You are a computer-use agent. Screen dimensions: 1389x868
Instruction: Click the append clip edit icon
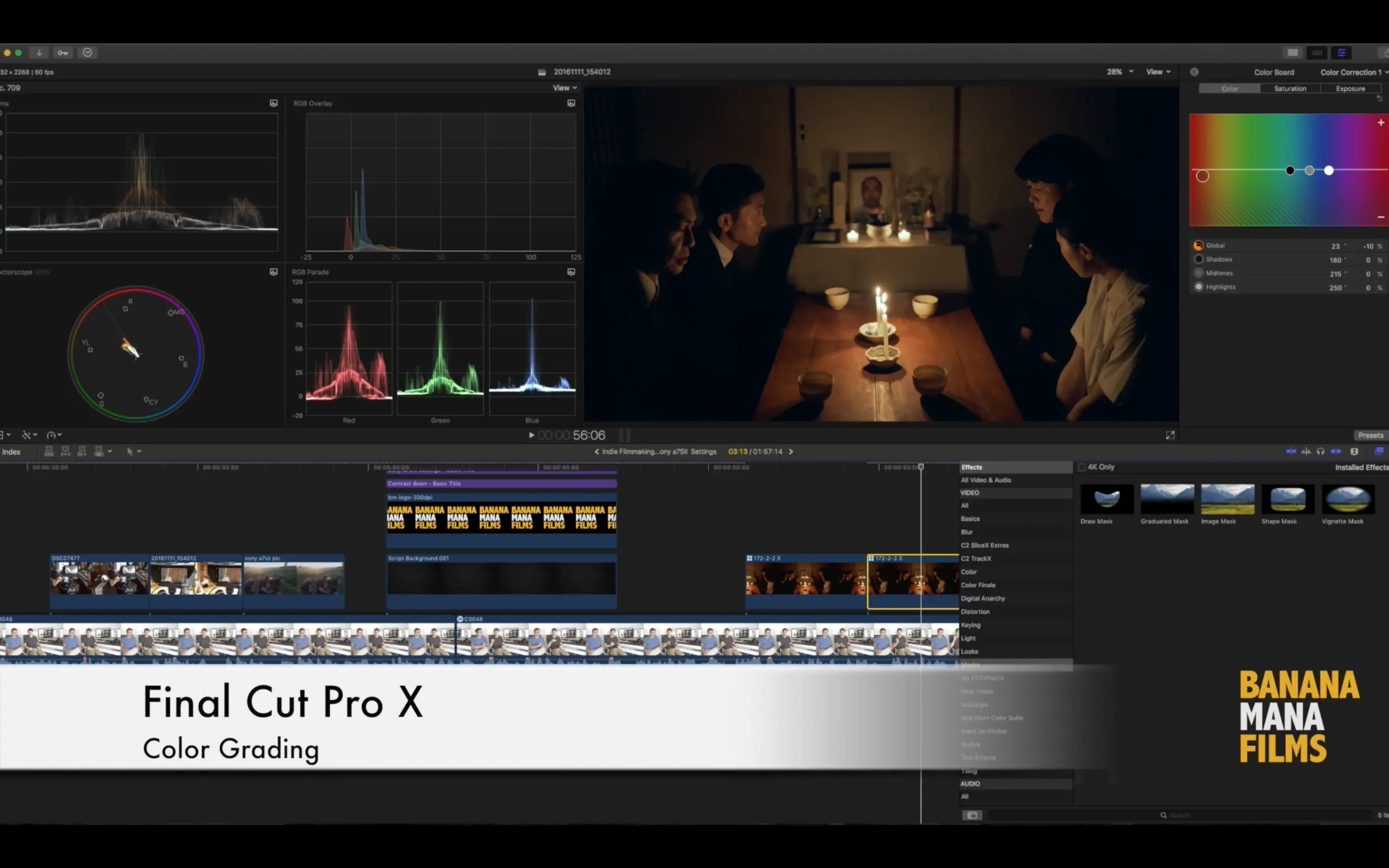pyautogui.click(x=82, y=451)
